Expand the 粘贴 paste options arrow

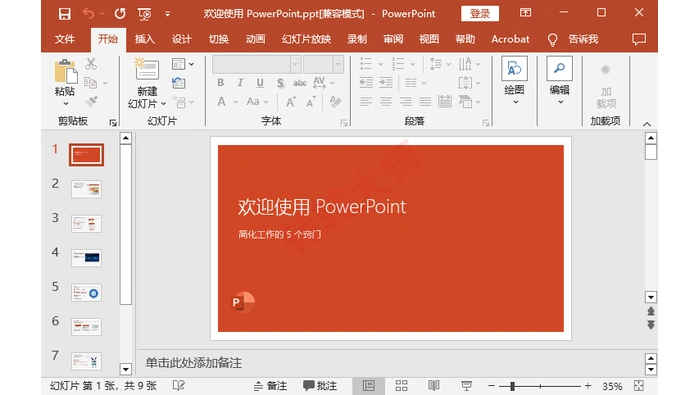(x=66, y=104)
